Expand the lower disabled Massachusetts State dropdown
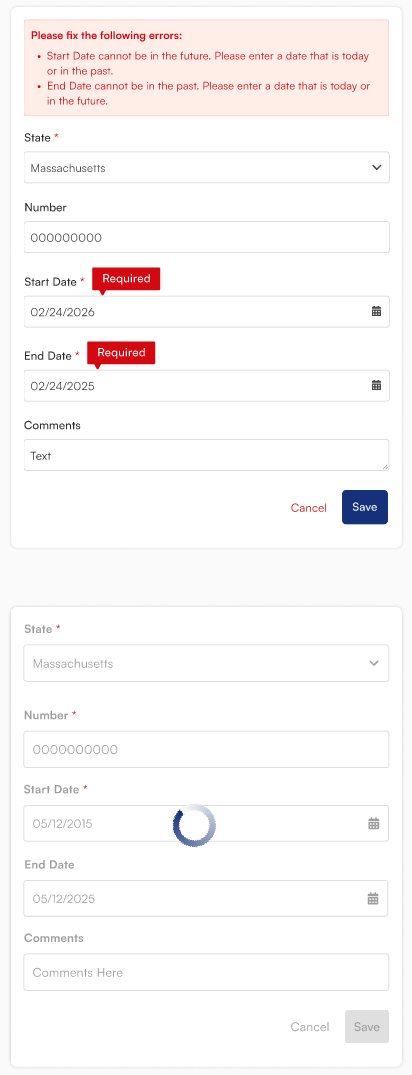 [x=206, y=663]
